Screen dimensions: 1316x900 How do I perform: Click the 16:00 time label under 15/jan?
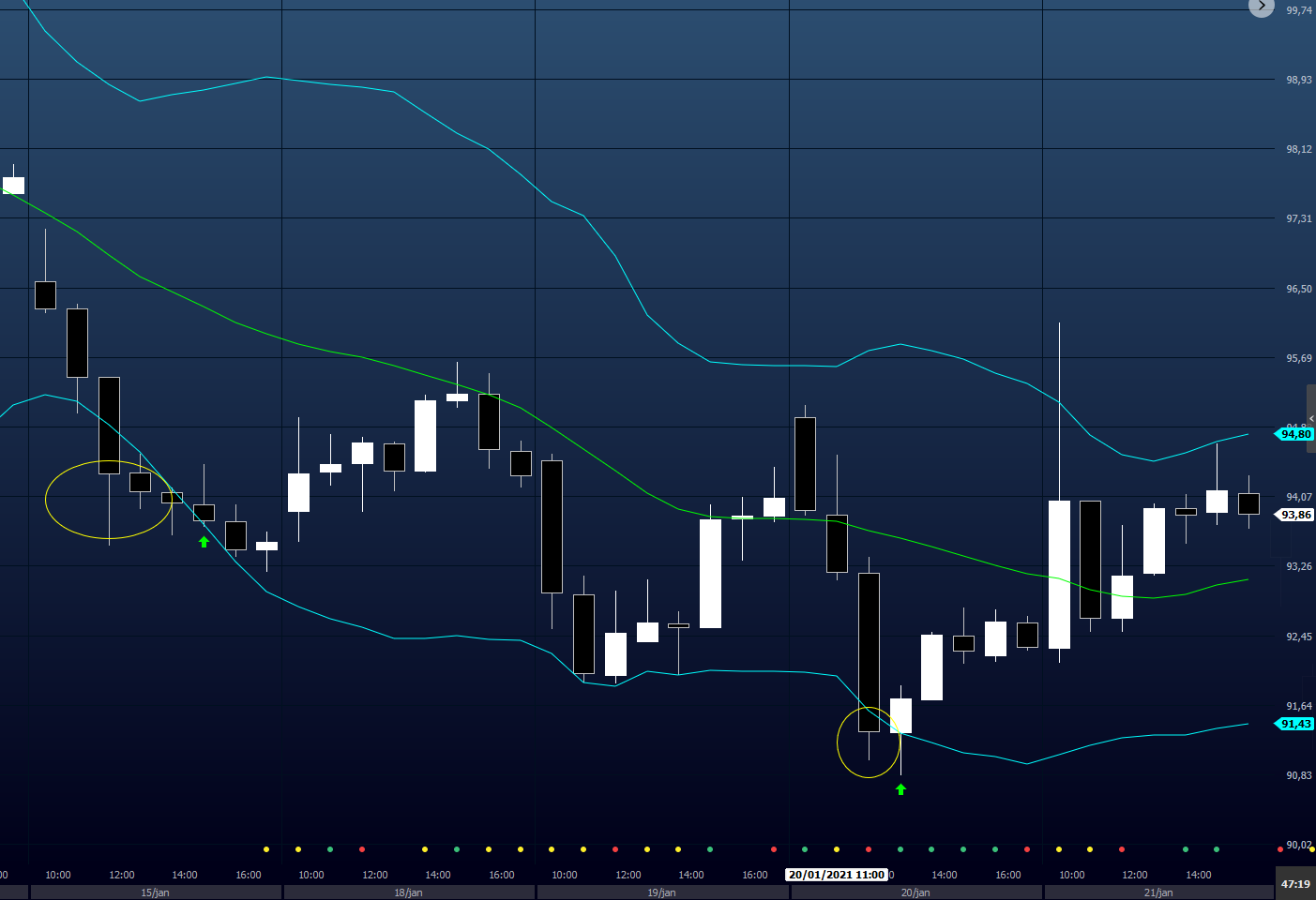click(249, 875)
